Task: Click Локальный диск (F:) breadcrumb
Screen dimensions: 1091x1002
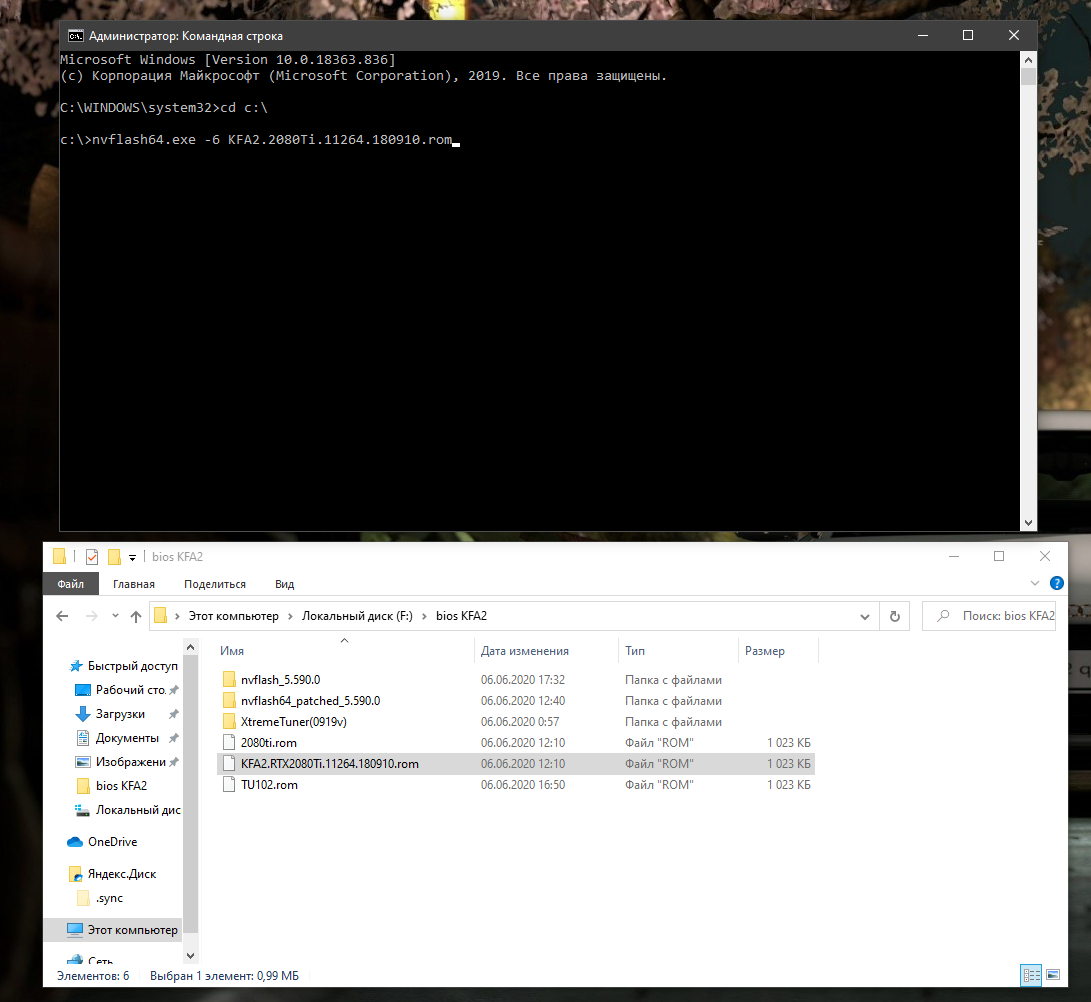Action: click(357, 616)
